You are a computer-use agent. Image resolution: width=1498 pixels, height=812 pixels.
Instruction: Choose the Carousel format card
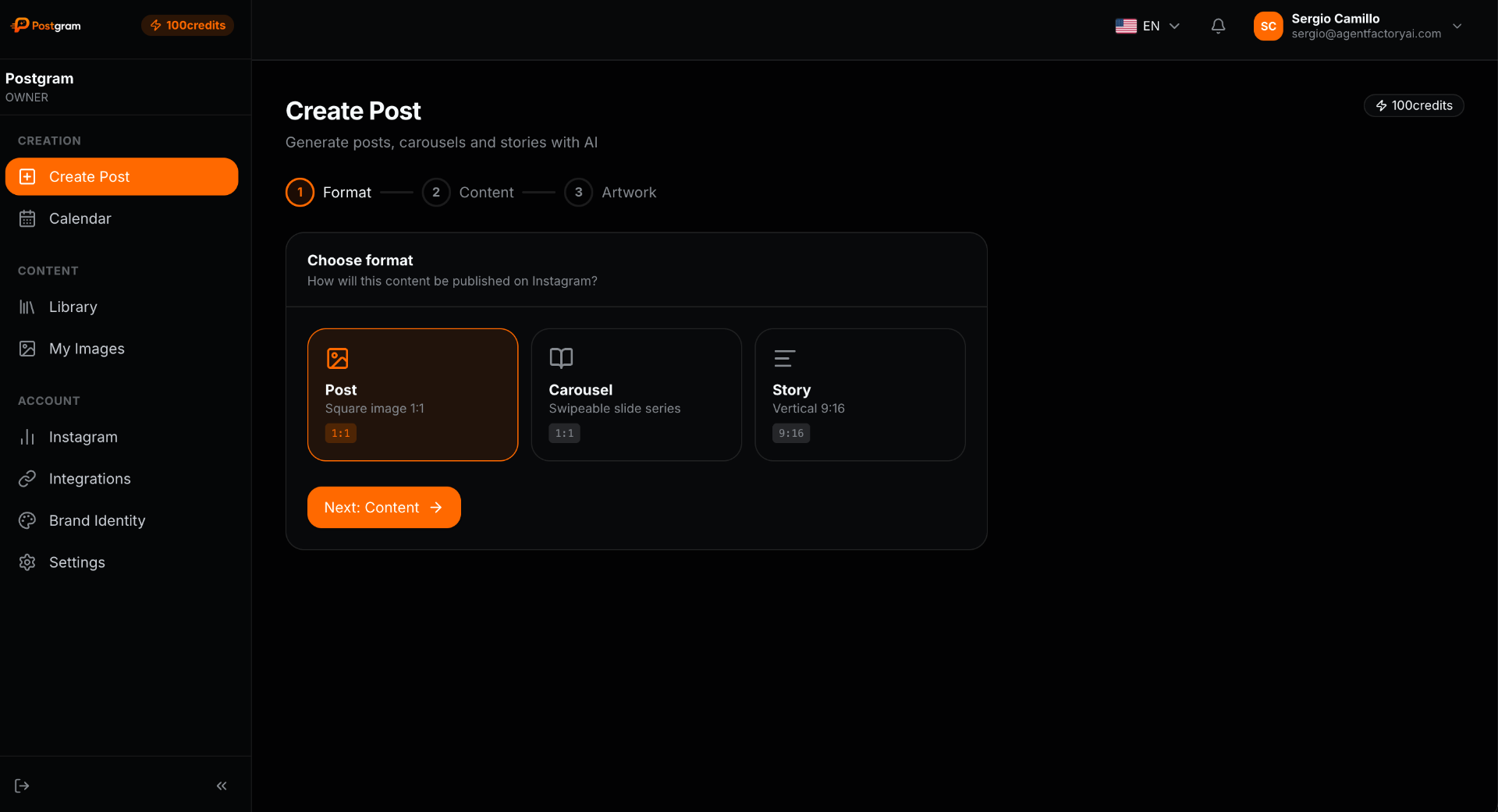pyautogui.click(x=637, y=395)
